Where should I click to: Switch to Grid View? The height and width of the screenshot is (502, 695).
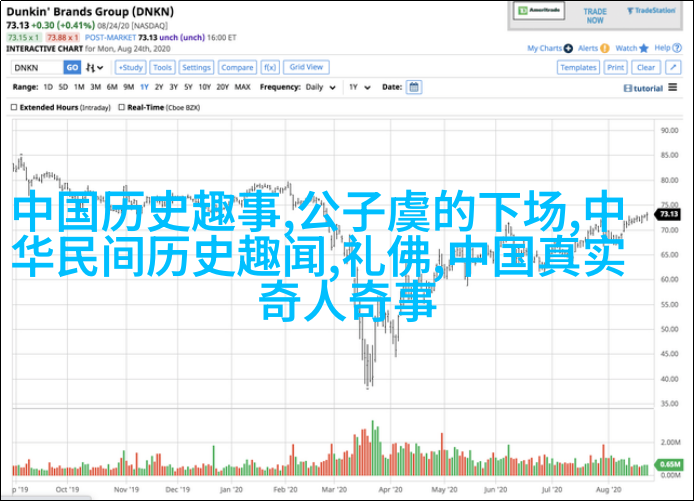(x=306, y=67)
